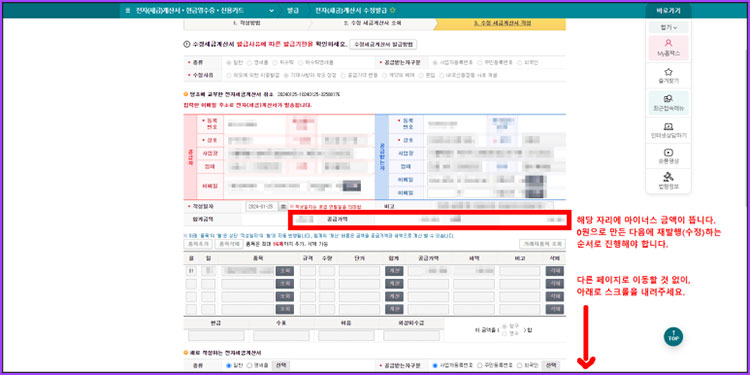Click the round TOP scroll button
The width and height of the screenshot is (750, 375).
pyautogui.click(x=673, y=336)
